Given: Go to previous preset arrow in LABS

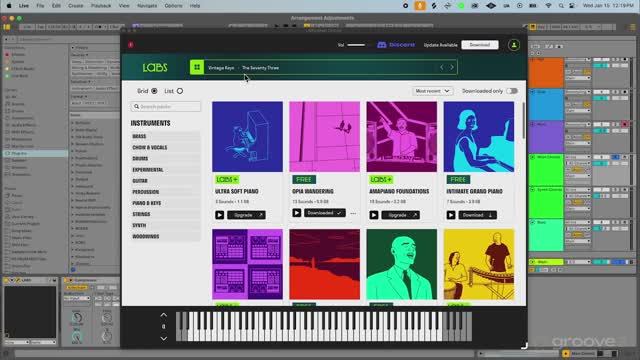Looking at the screenshot, I should (x=442, y=67).
